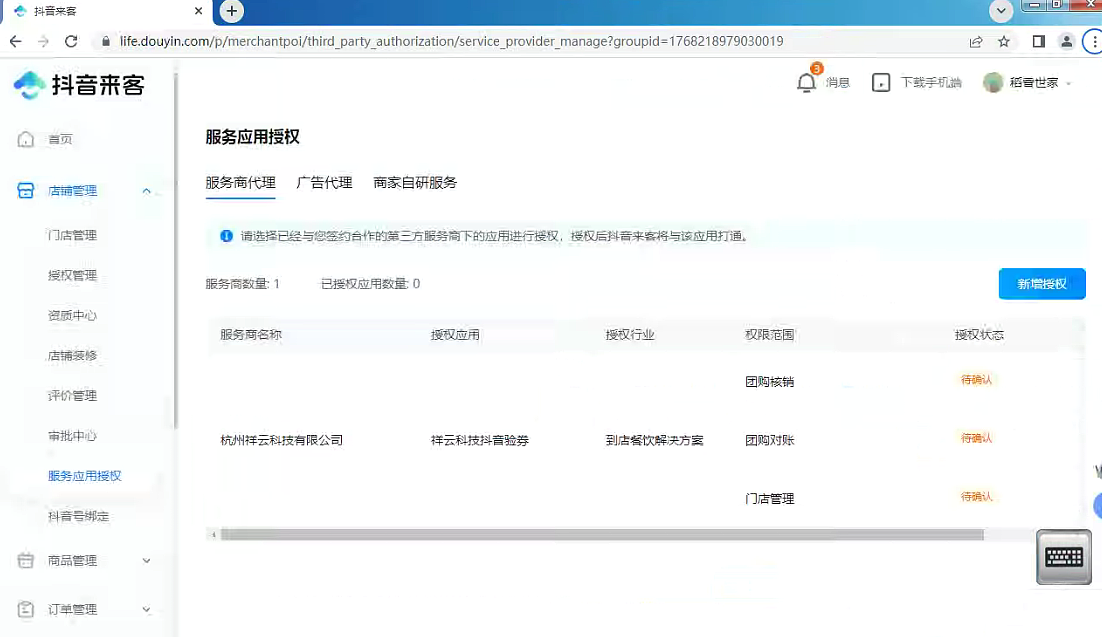This screenshot has height=637, width=1102.
Task: Click the download mobile app icon
Action: 881,83
